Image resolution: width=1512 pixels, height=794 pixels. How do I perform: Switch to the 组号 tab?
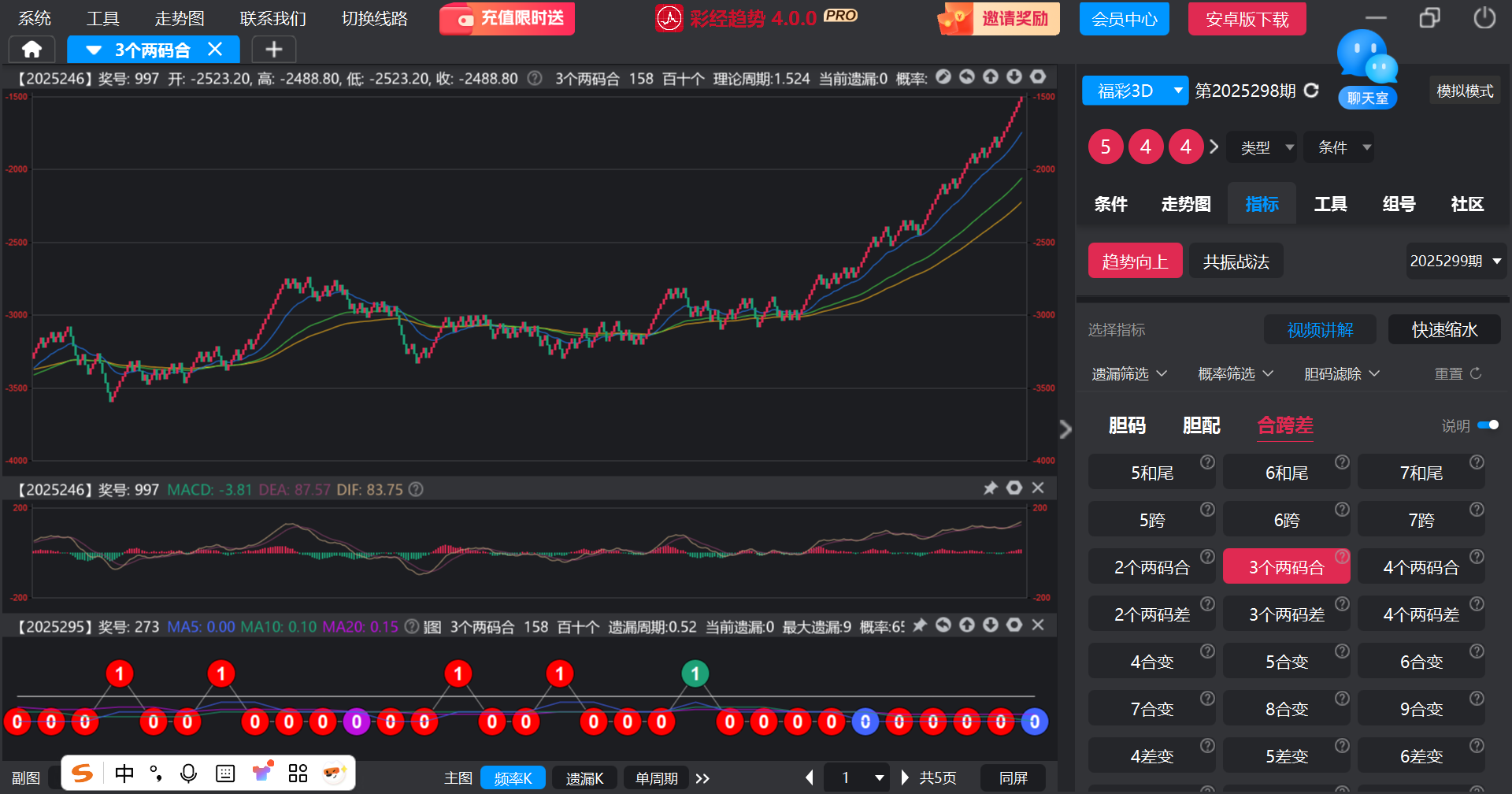pos(1399,205)
